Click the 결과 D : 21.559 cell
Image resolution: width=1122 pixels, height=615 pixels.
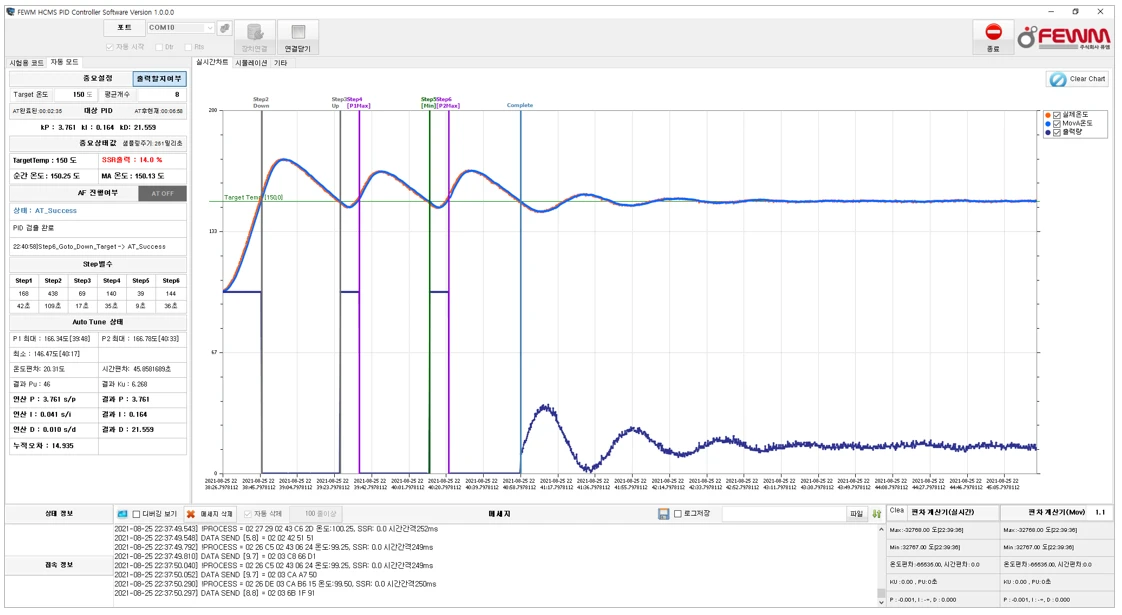142,430
